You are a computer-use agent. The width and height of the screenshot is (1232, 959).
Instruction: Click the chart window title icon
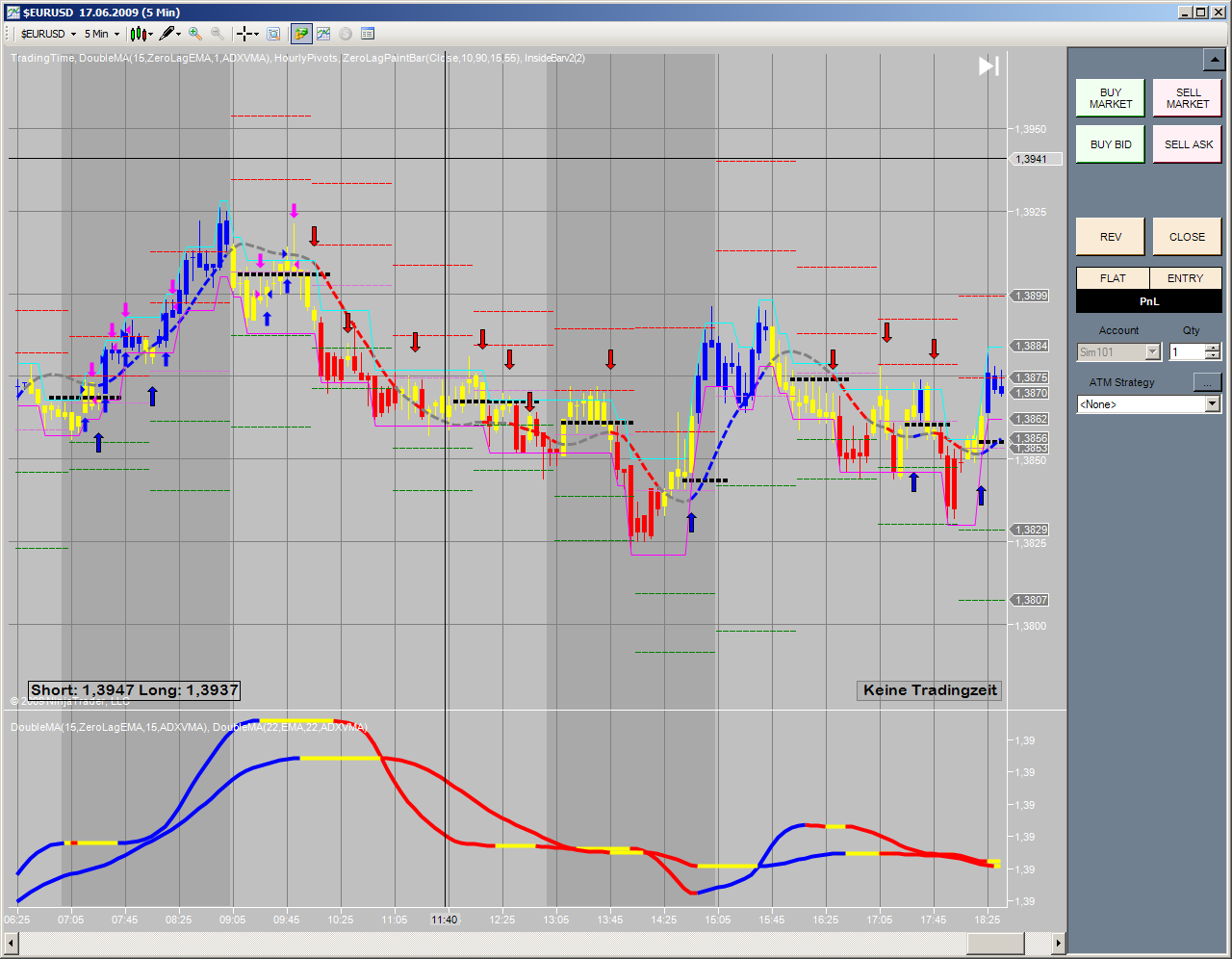(x=13, y=12)
